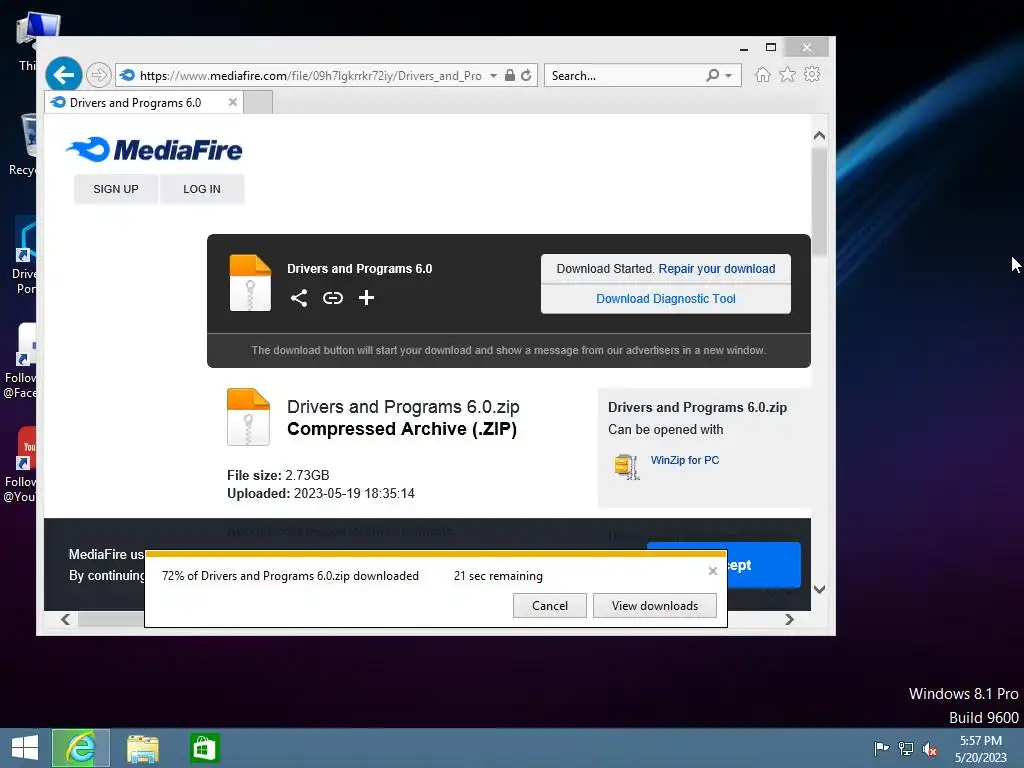Click Download Diagnostic Tool link
Viewport: 1024px width, 768px height.
coord(665,298)
